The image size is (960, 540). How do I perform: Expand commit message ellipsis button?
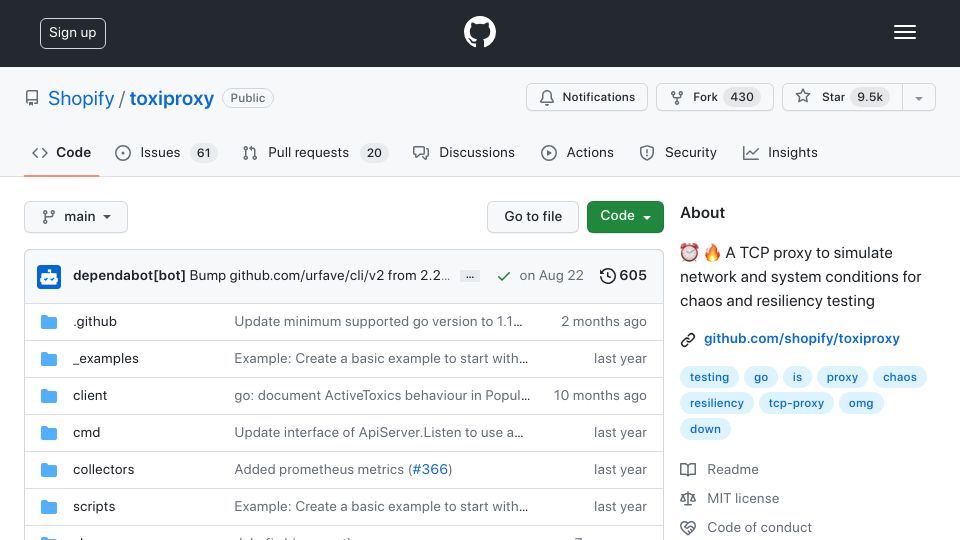pos(470,276)
